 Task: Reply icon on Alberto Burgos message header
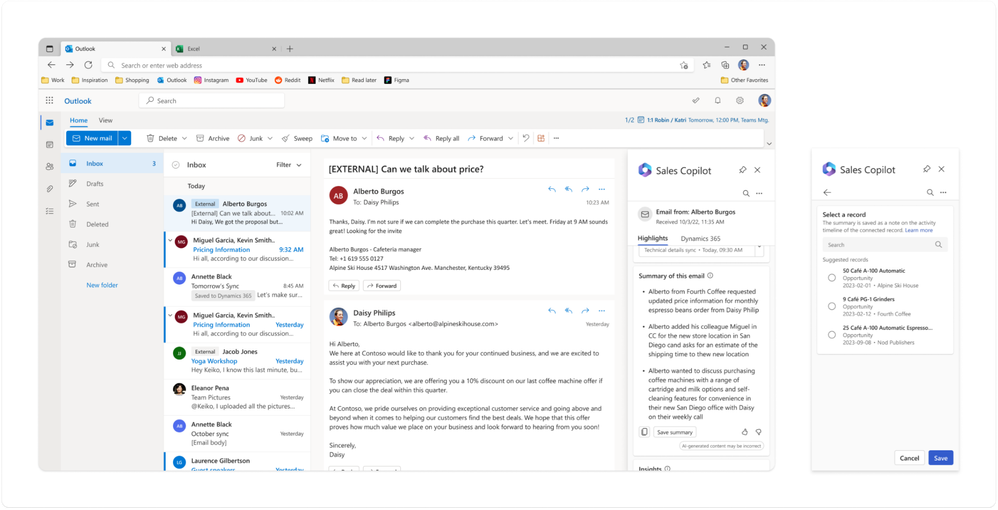click(x=552, y=189)
